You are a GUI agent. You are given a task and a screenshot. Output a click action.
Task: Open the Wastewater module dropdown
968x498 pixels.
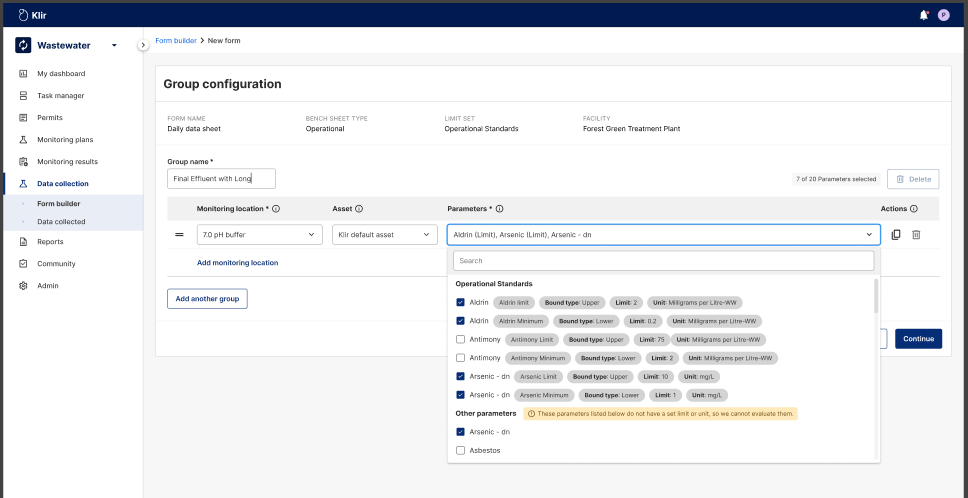coord(114,45)
